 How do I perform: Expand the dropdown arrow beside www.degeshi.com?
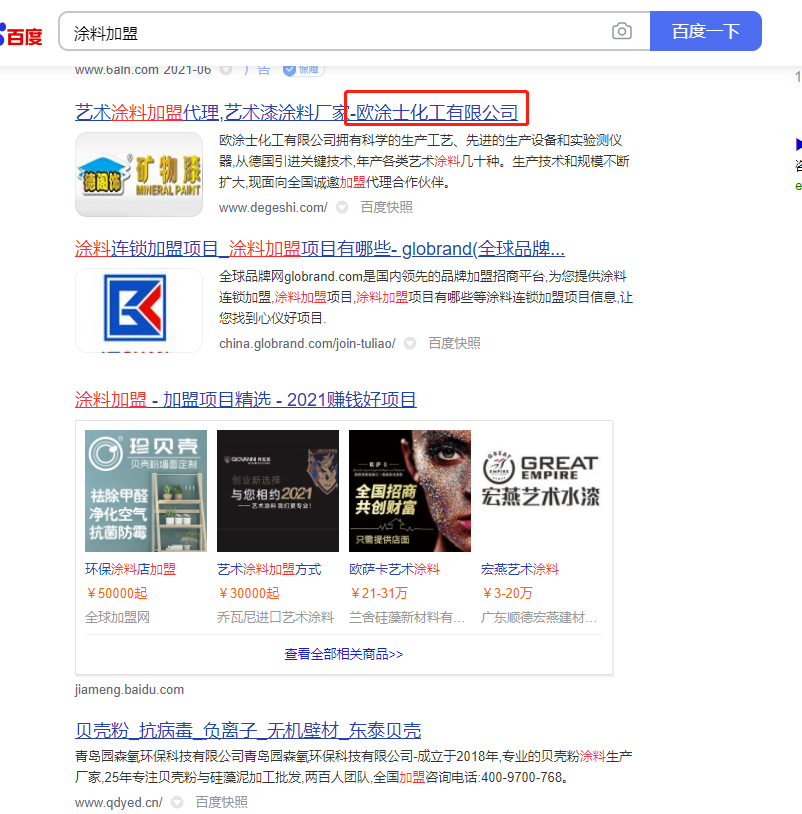point(340,208)
